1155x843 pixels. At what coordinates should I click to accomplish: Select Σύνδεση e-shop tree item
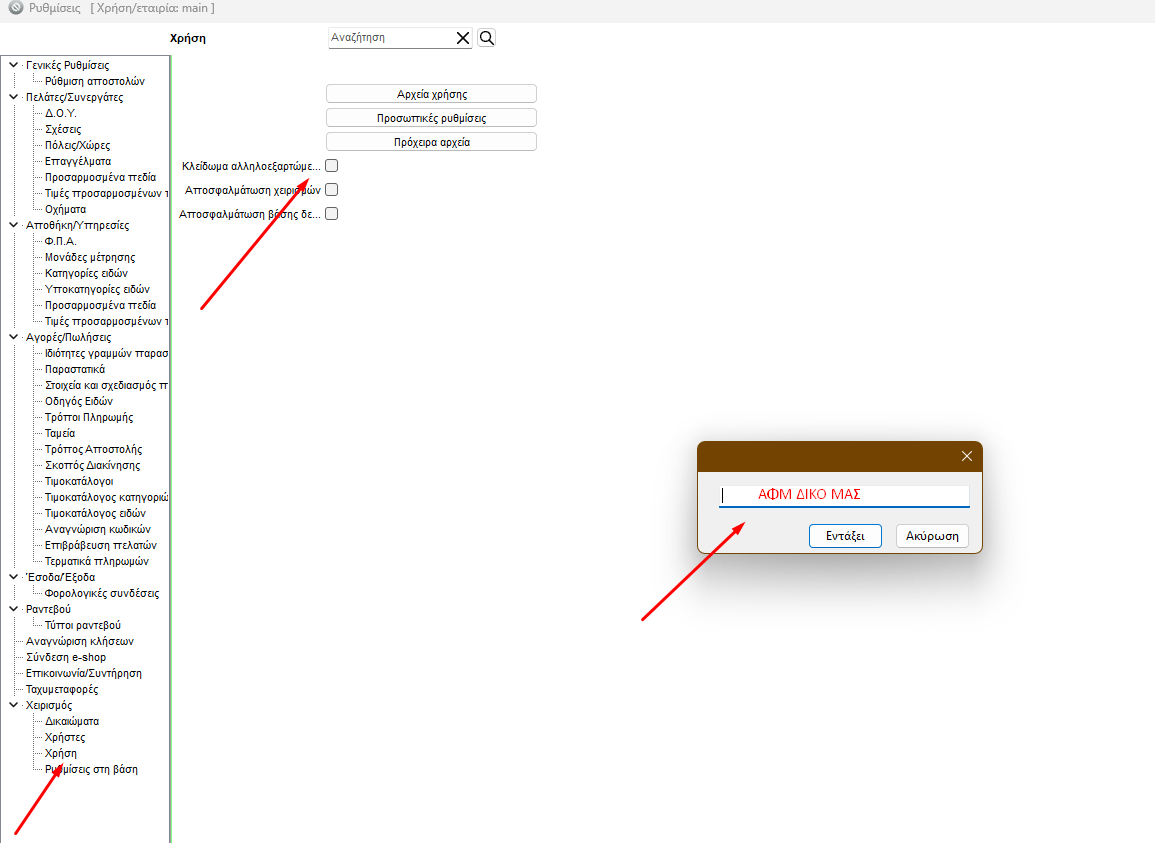point(66,657)
